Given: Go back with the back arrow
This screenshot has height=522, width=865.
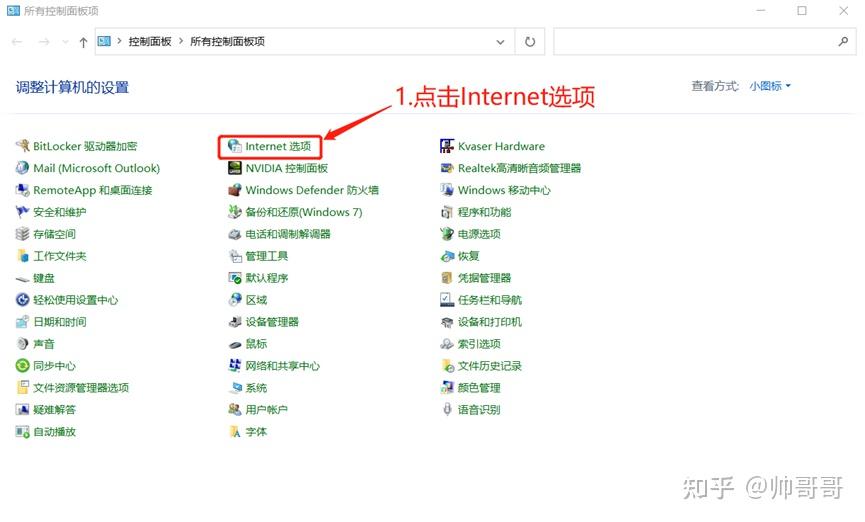Looking at the screenshot, I should tap(17, 42).
